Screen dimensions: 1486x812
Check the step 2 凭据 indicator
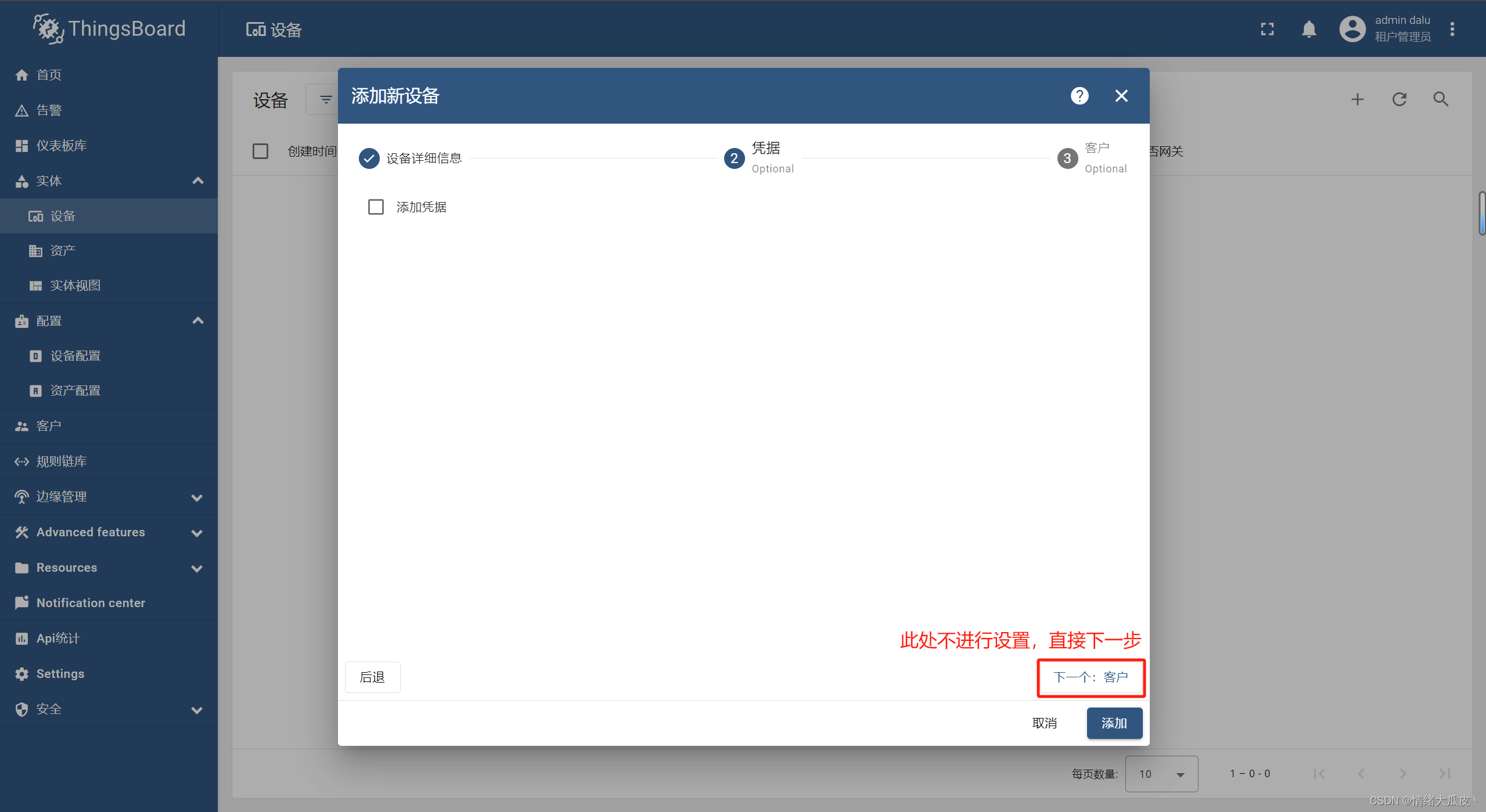pos(733,157)
